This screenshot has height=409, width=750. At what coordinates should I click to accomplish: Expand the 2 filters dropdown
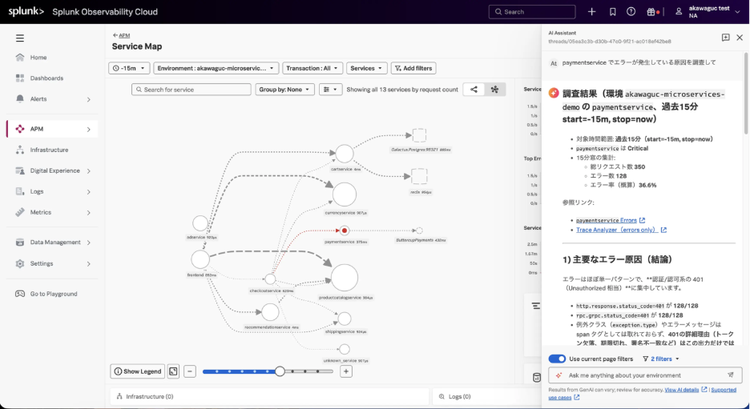click(x=661, y=359)
